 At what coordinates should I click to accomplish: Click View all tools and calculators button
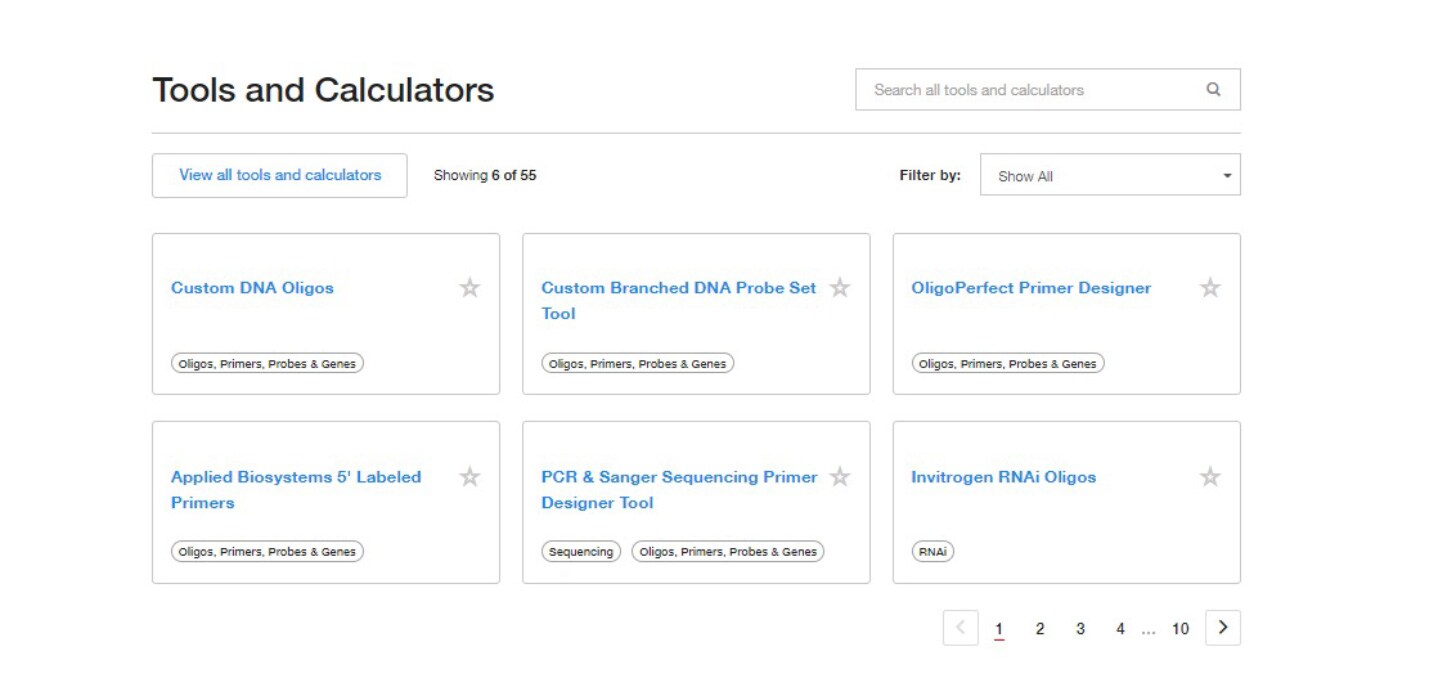point(280,175)
